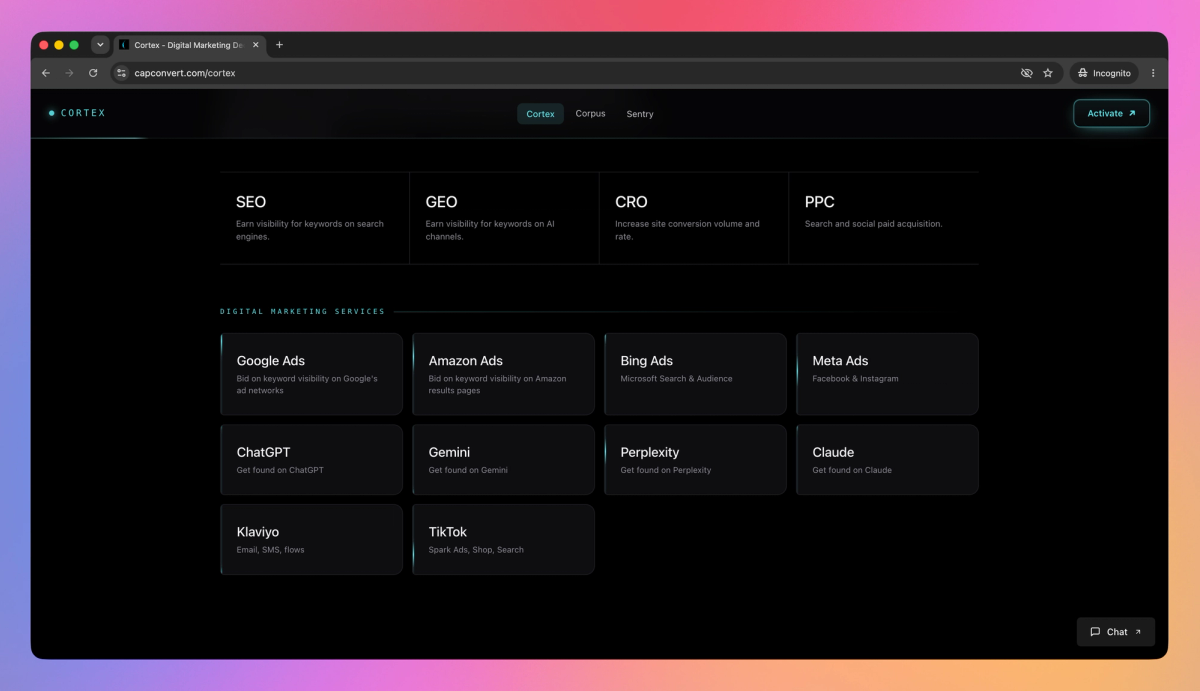Open the Gemini service card
This screenshot has height=691, width=1200.
pyautogui.click(x=503, y=460)
